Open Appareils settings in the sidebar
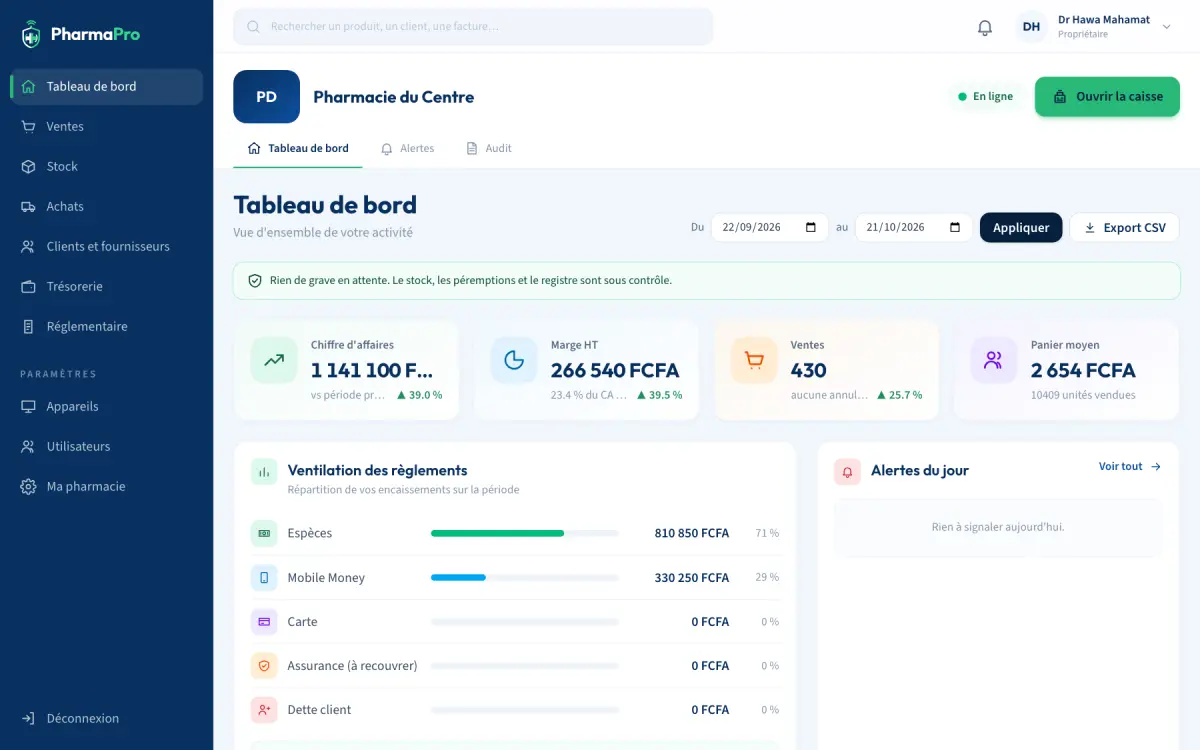1200x750 pixels. [x=106, y=406]
